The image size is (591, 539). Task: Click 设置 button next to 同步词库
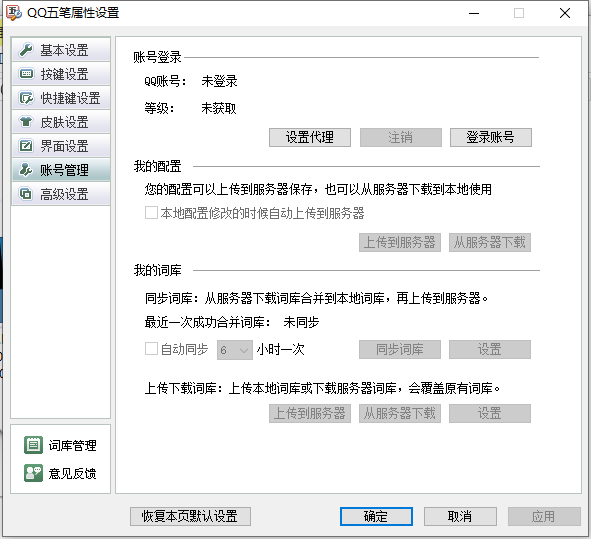click(490, 349)
